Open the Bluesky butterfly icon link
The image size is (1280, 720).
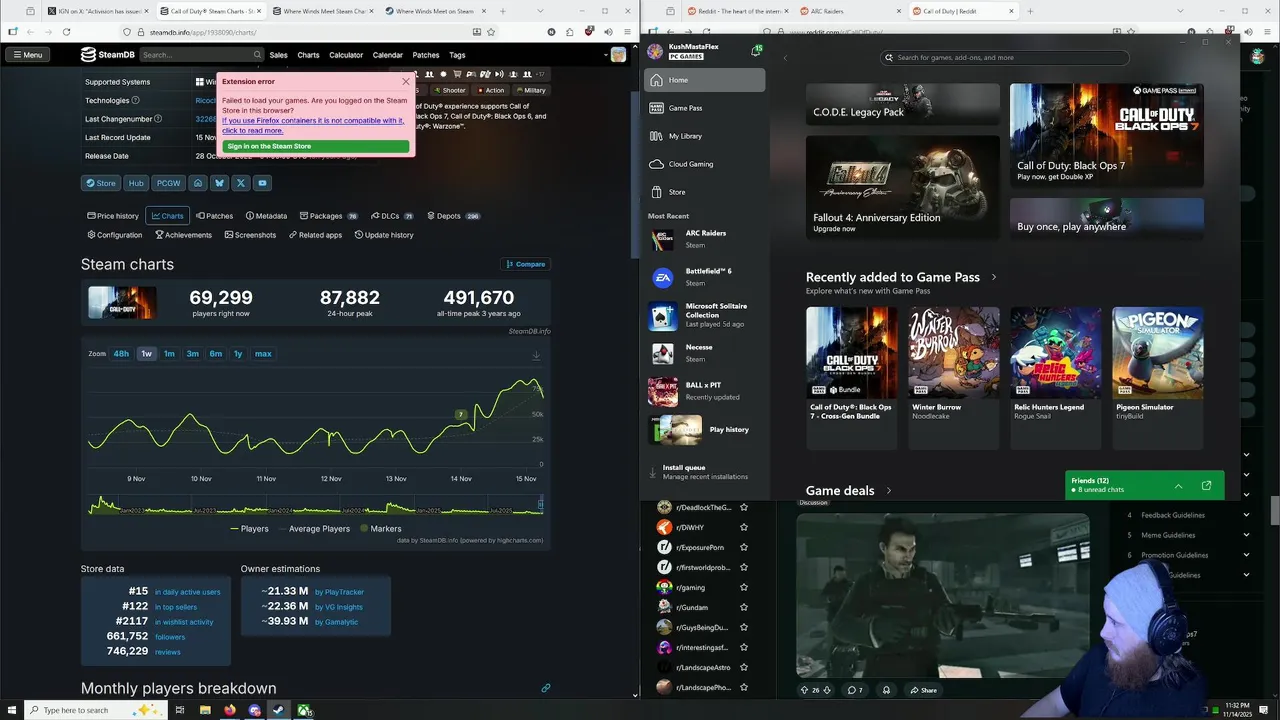pos(219,183)
